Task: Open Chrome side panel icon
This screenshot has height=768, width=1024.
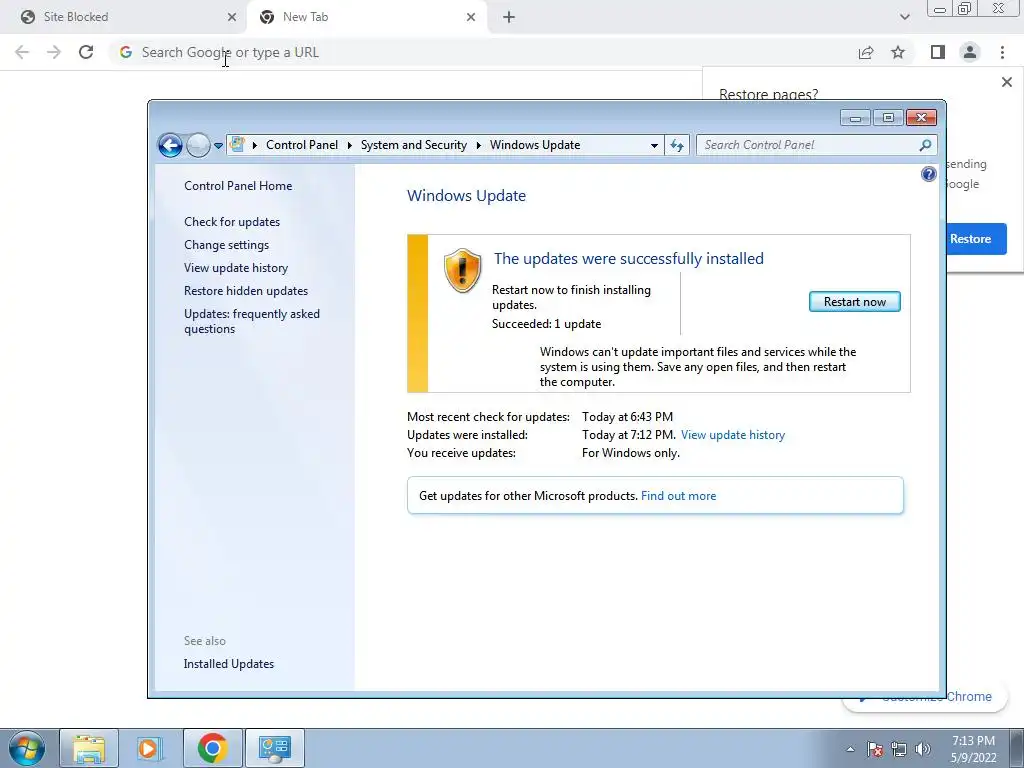Action: click(x=938, y=52)
